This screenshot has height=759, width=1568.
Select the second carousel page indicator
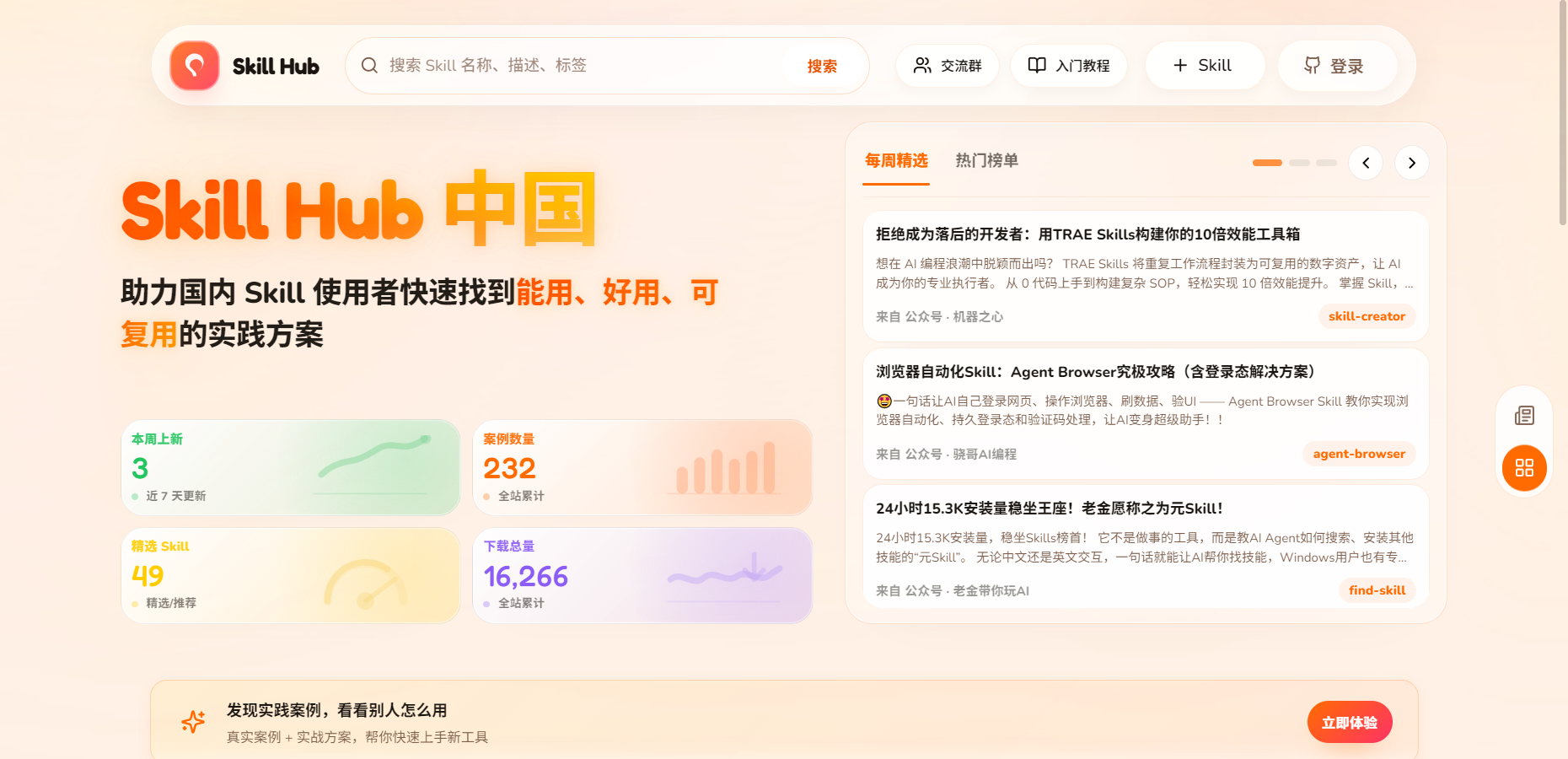pos(1300,163)
